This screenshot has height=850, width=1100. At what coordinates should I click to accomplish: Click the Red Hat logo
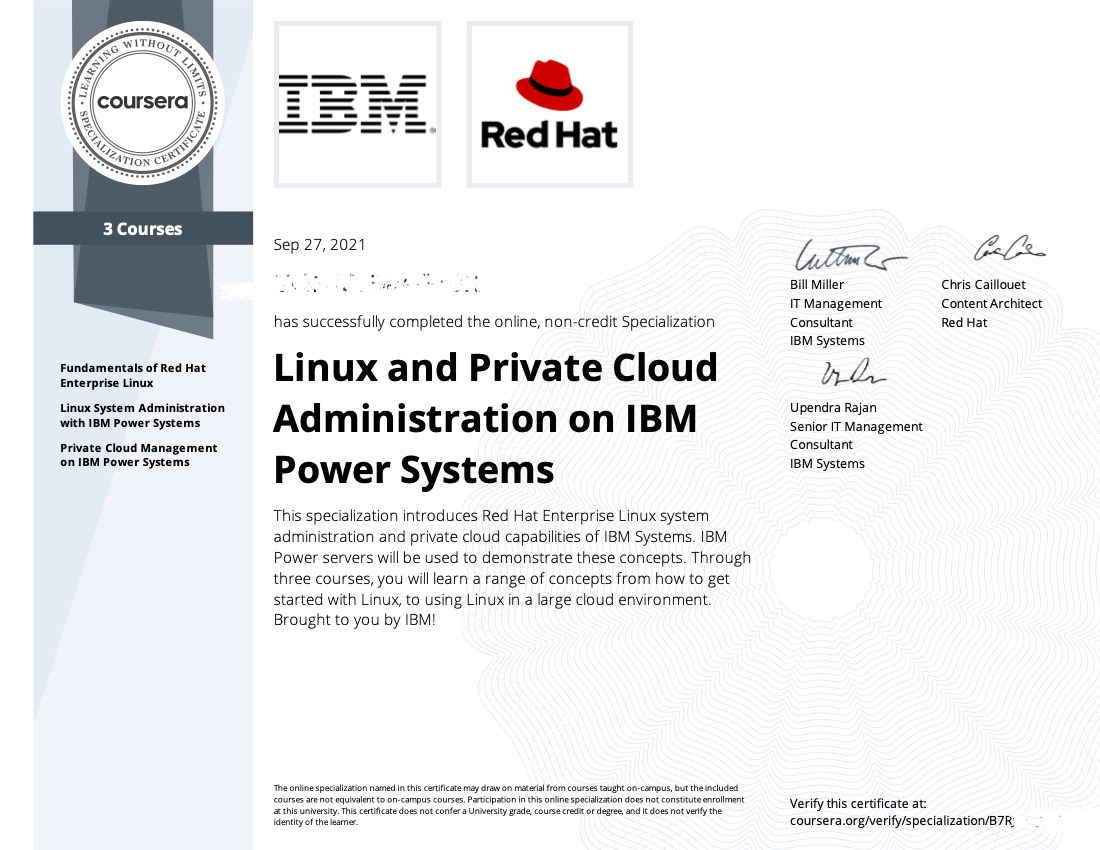click(549, 104)
